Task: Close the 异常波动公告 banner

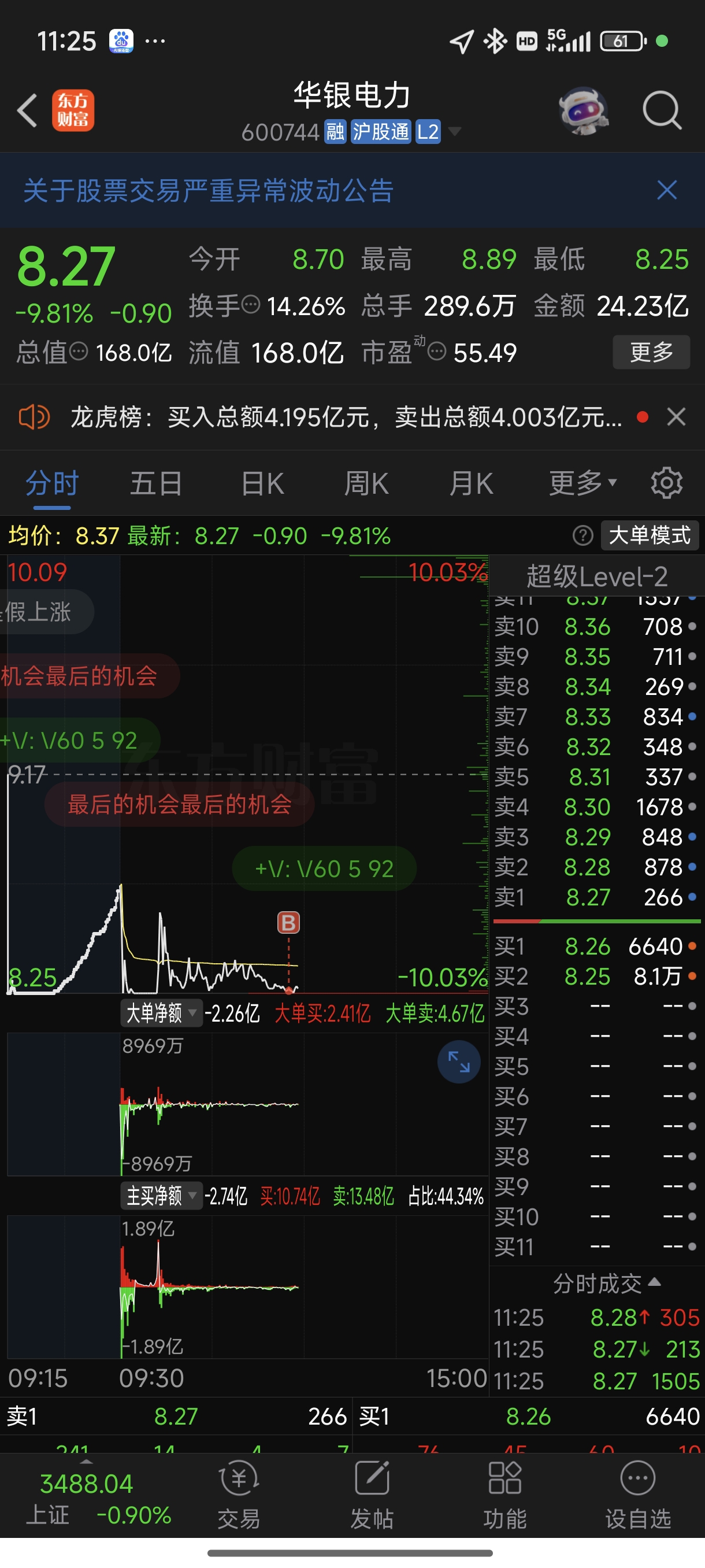Action: pos(667,191)
